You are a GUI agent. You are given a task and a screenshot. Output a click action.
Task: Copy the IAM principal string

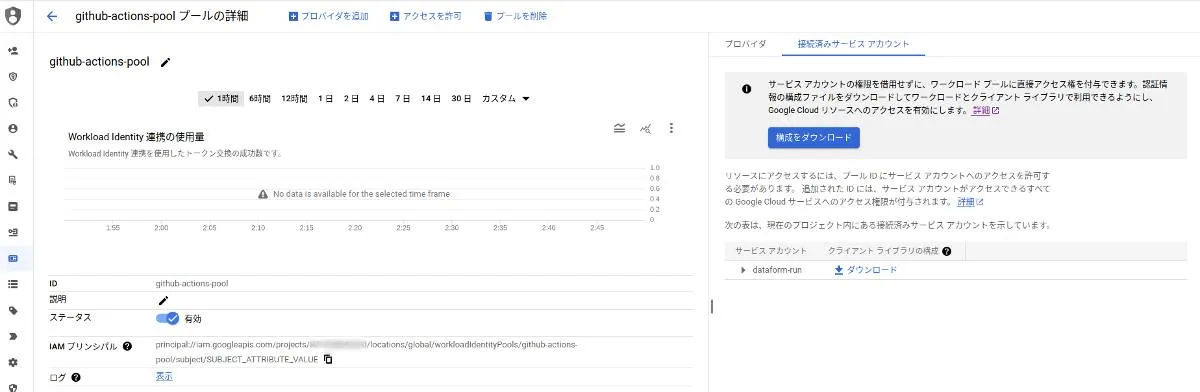(x=327, y=359)
